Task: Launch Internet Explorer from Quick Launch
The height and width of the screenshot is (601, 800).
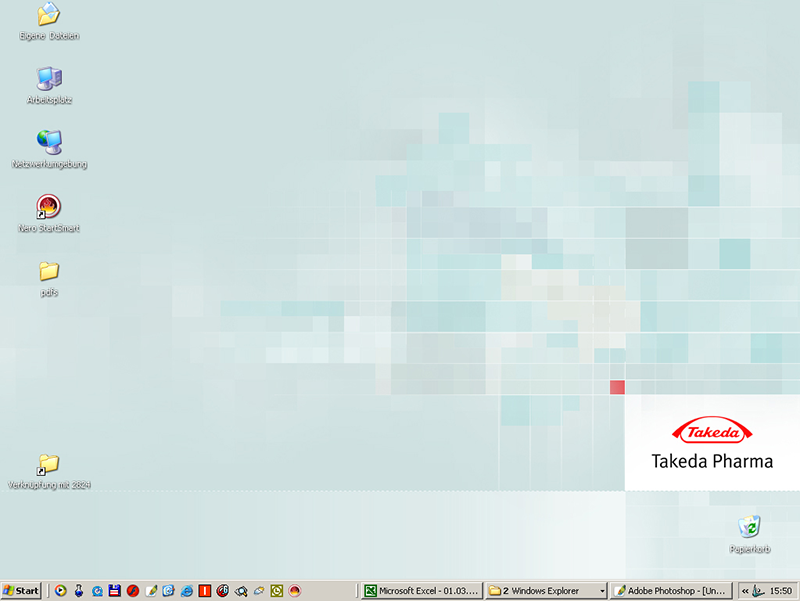Action: pyautogui.click(x=186, y=591)
